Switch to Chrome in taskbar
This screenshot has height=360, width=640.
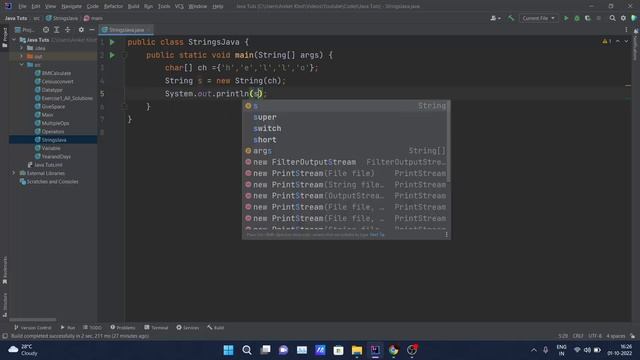pyautogui.click(x=393, y=350)
